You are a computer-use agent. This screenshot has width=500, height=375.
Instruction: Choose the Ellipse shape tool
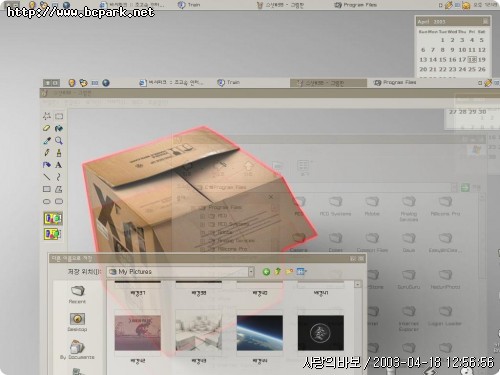pos(47,201)
